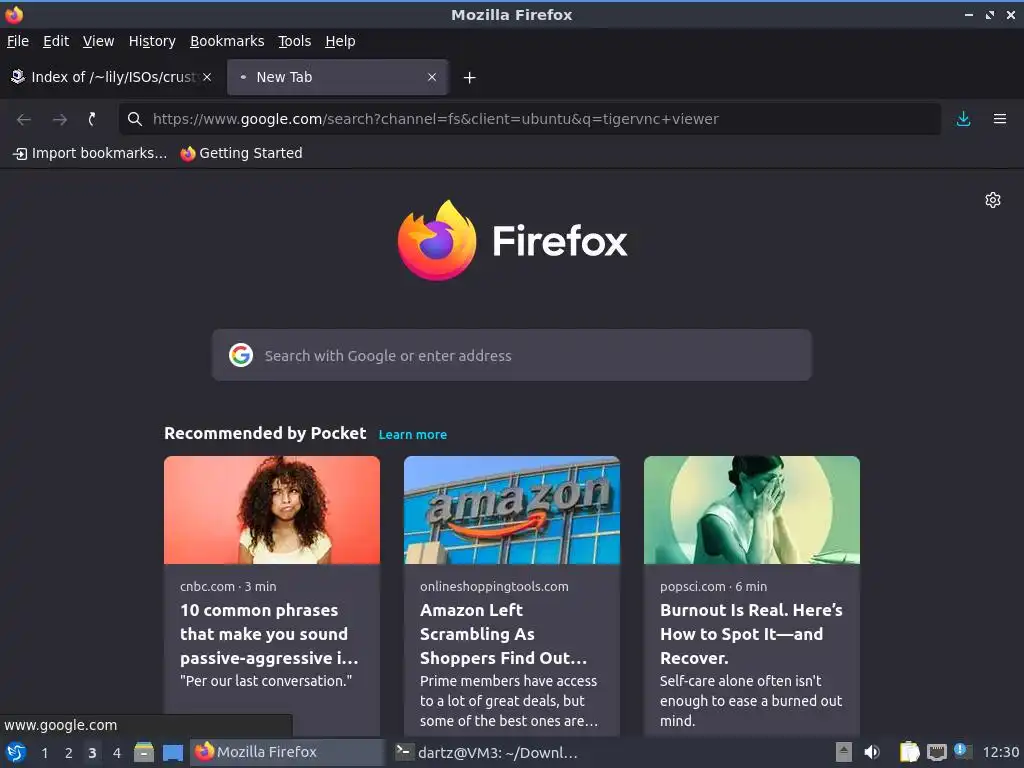
Task: Click the magnifier icon in the address bar
Action: tap(135, 119)
